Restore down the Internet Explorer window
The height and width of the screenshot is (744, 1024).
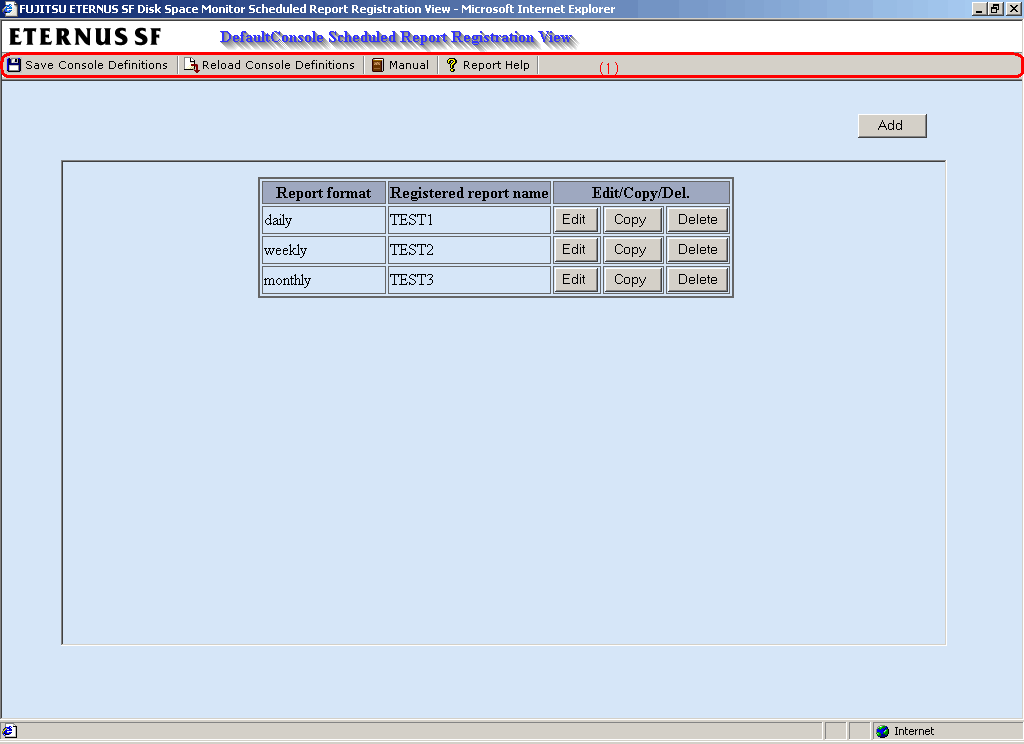tap(995, 8)
